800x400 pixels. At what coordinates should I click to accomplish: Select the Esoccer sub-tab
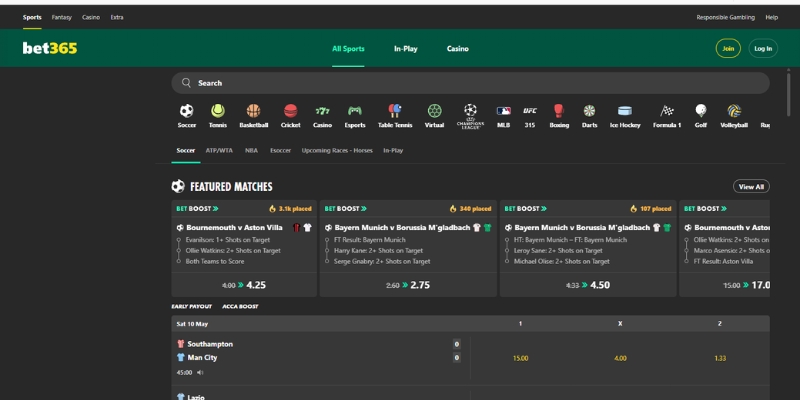[280, 151]
